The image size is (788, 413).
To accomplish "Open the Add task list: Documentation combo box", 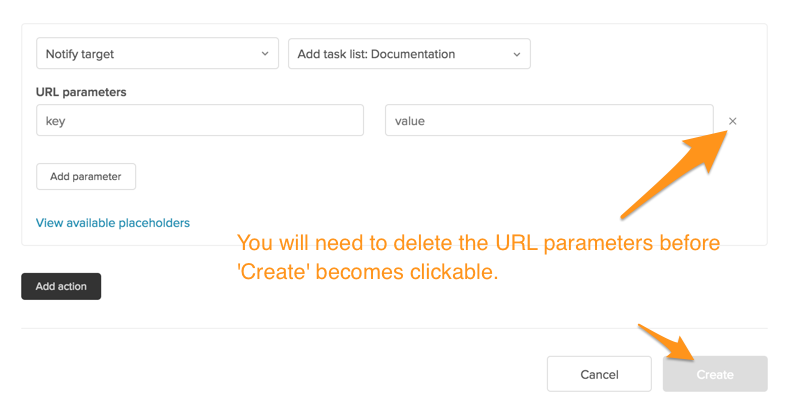I will point(409,54).
